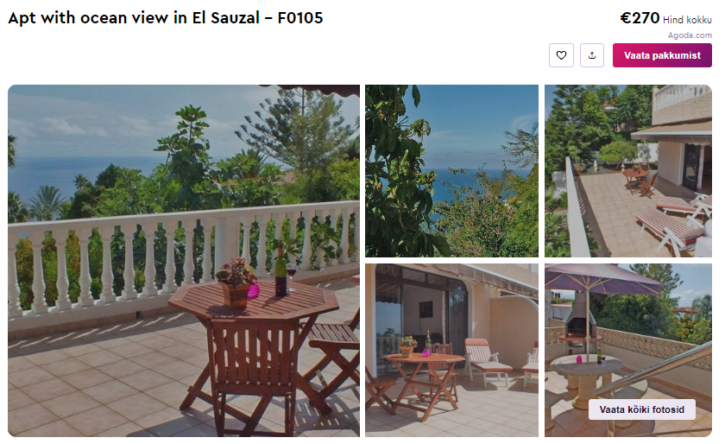Screen dimensions: 725x444
Task: Open the purple umbrella barbecue photo
Action: (x=628, y=350)
